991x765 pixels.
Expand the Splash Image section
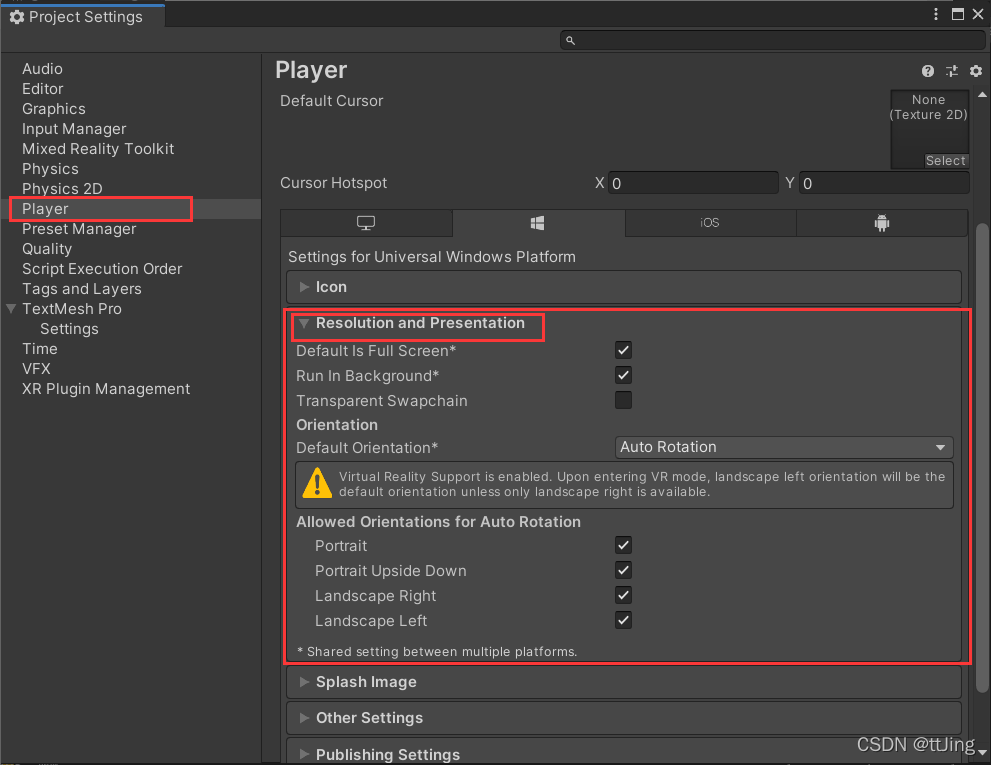pyautogui.click(x=365, y=682)
